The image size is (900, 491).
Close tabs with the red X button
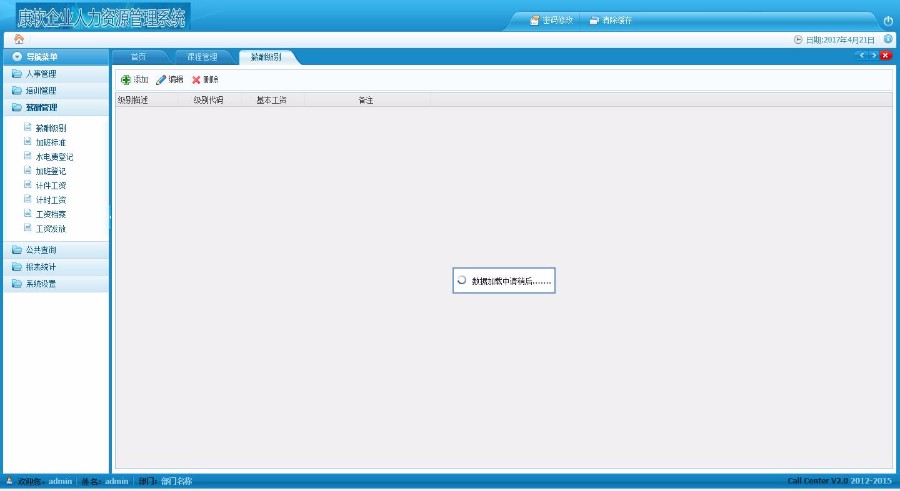(885, 56)
